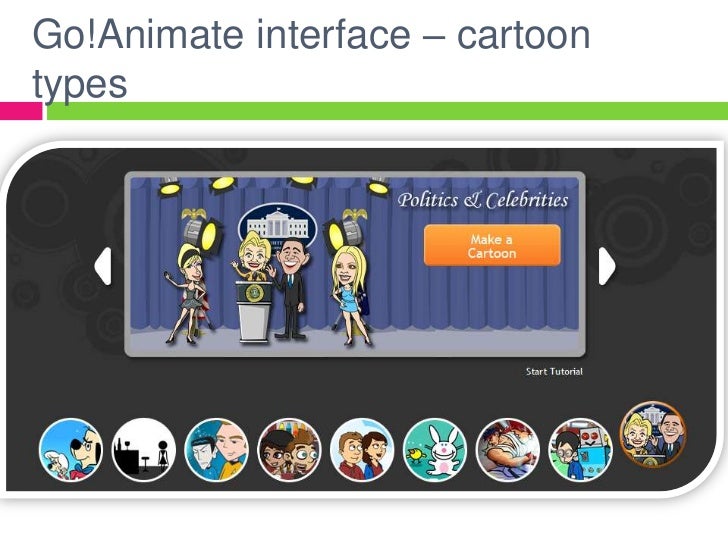The height and width of the screenshot is (546, 728).
Task: Click the orange Make a Cartoon button
Action: coord(492,245)
